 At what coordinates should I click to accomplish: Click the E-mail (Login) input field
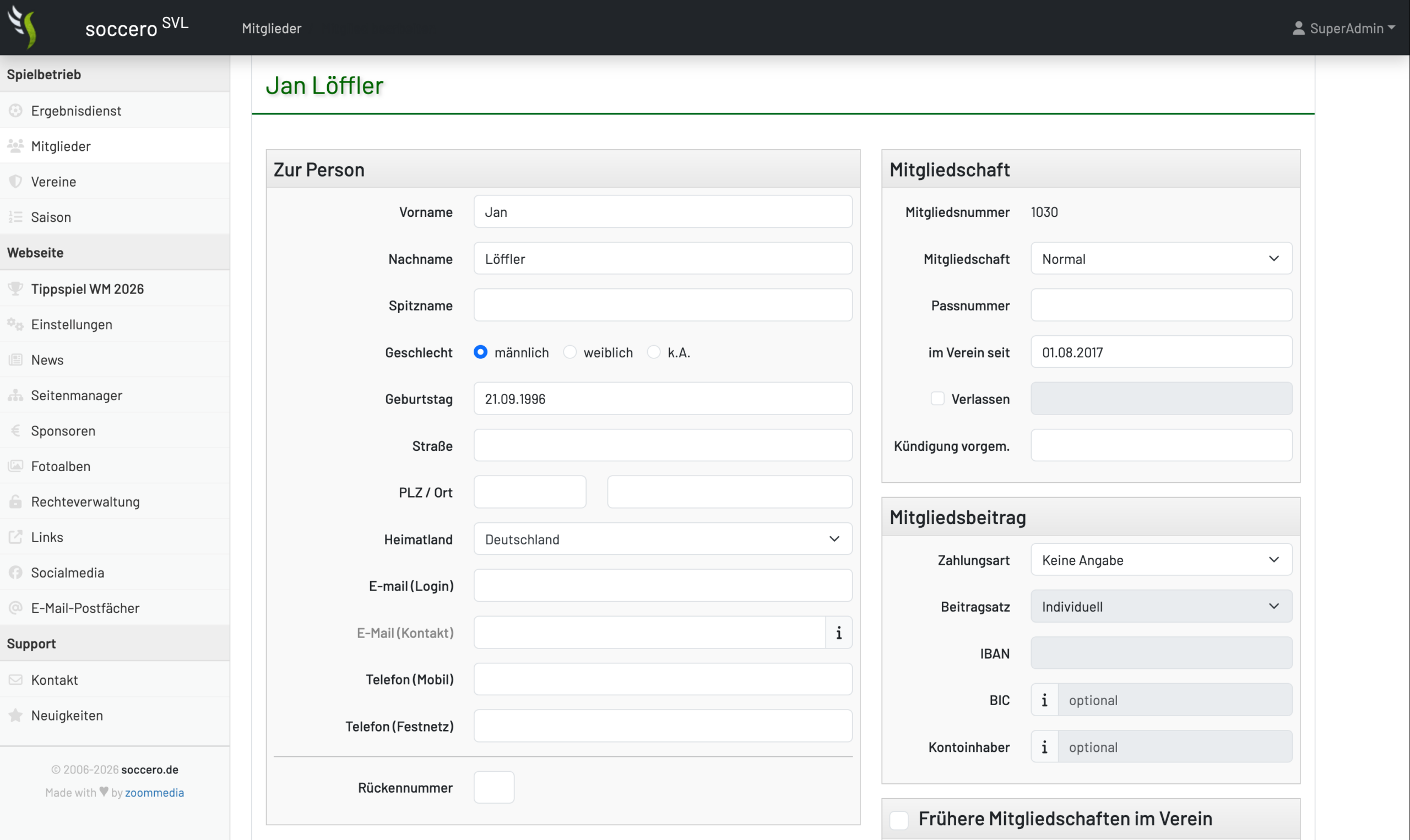click(x=663, y=585)
